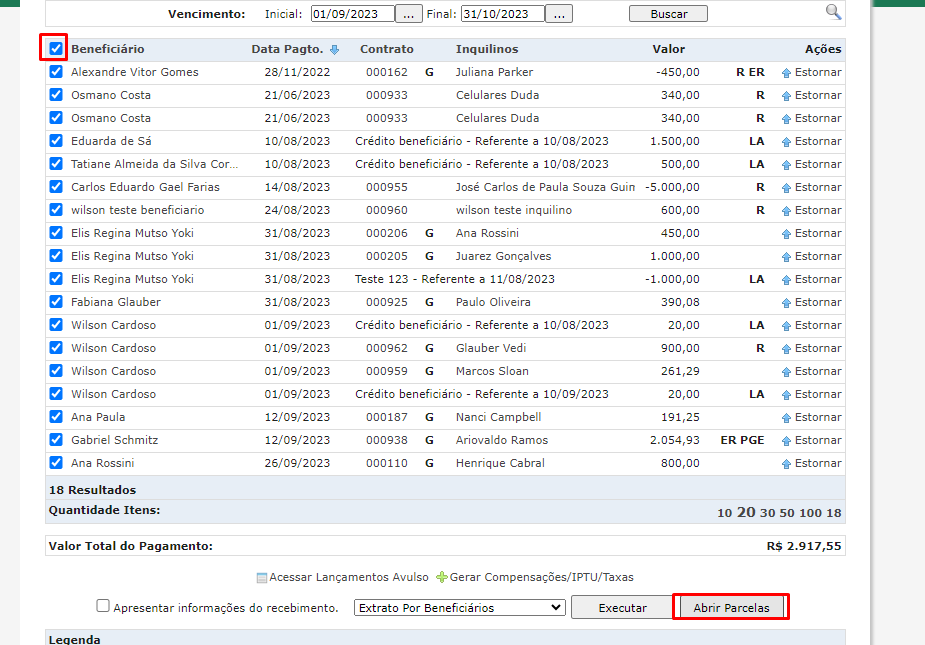Click the Final date input field

point(503,14)
